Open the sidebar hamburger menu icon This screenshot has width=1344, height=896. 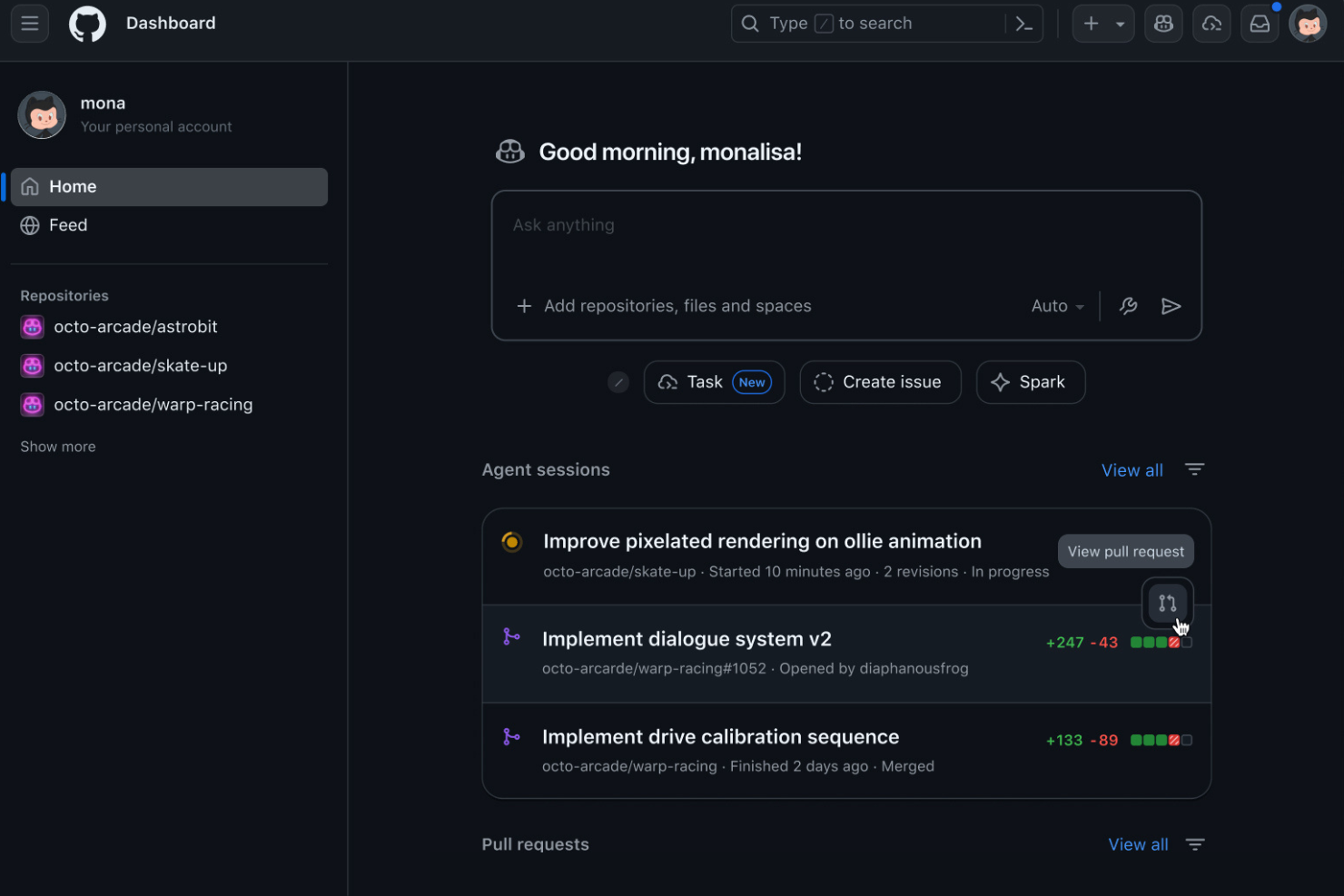pos(29,23)
